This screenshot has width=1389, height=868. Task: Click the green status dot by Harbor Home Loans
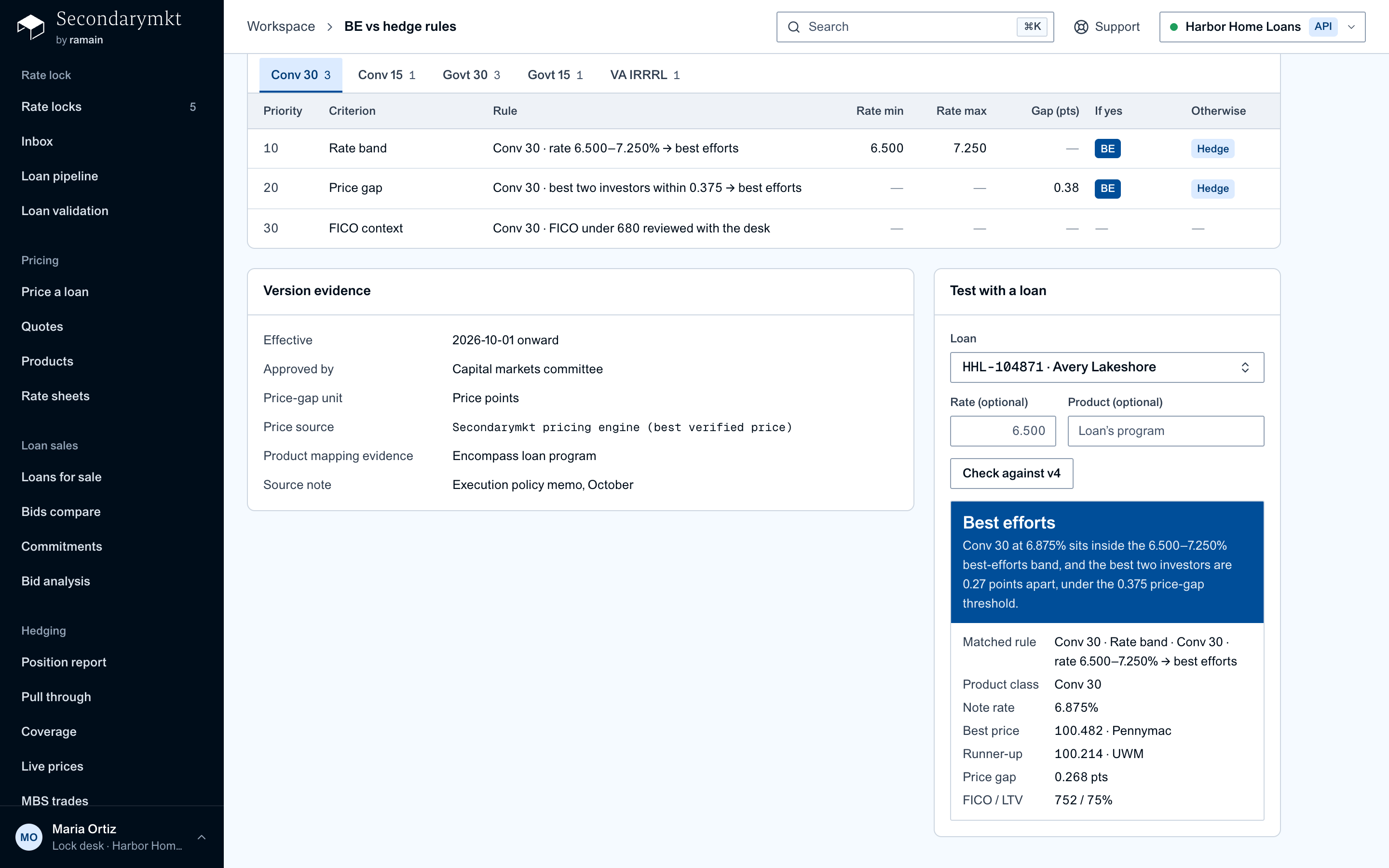[1174, 27]
